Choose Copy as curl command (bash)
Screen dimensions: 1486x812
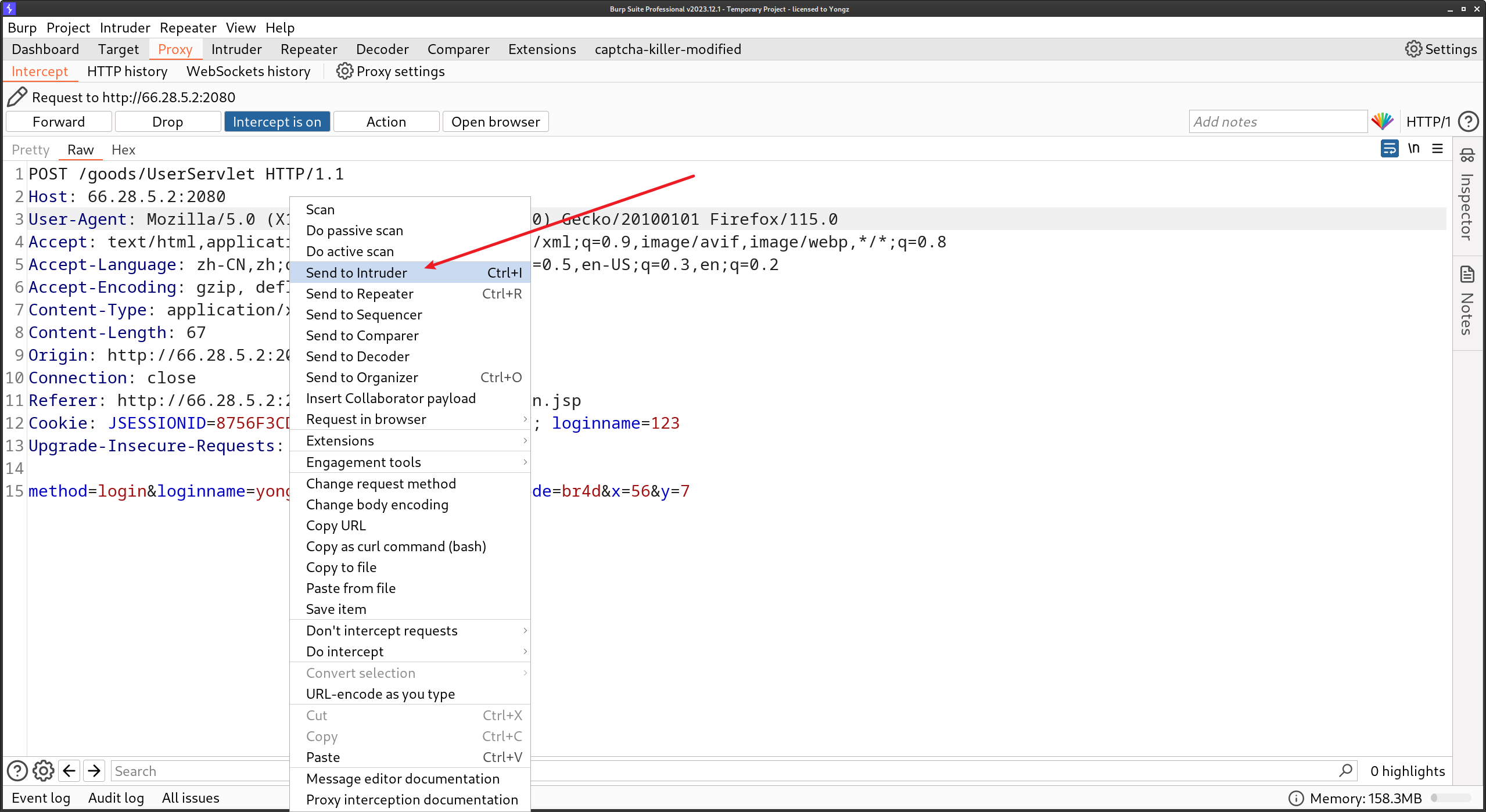pos(410,547)
